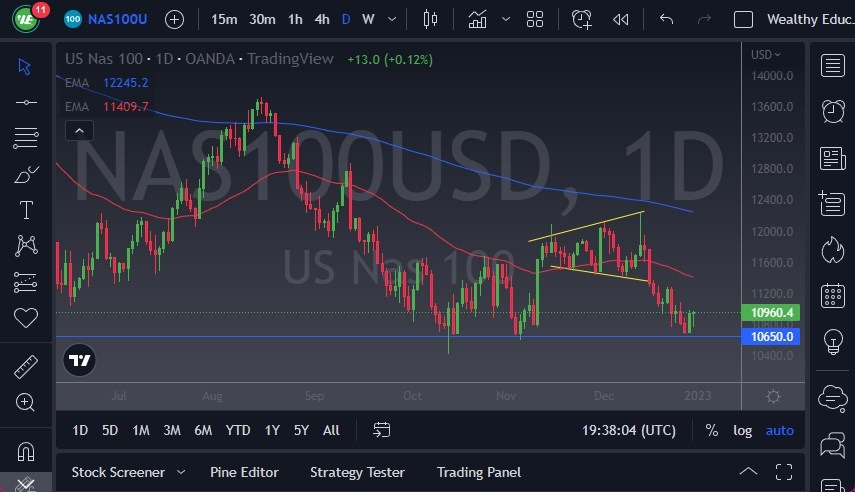
Task: Select the 4h timeframe
Action: [x=321, y=19]
